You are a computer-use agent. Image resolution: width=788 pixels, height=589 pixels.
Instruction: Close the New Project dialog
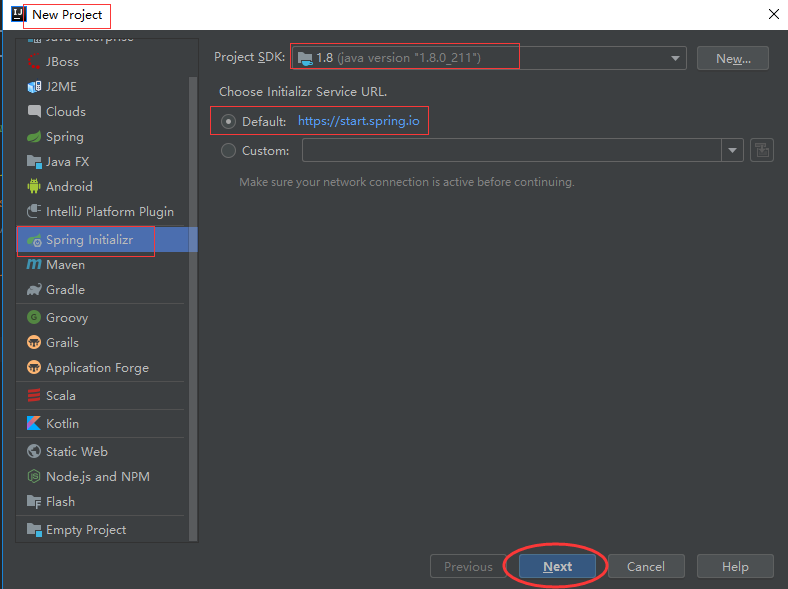pyautogui.click(x=774, y=14)
